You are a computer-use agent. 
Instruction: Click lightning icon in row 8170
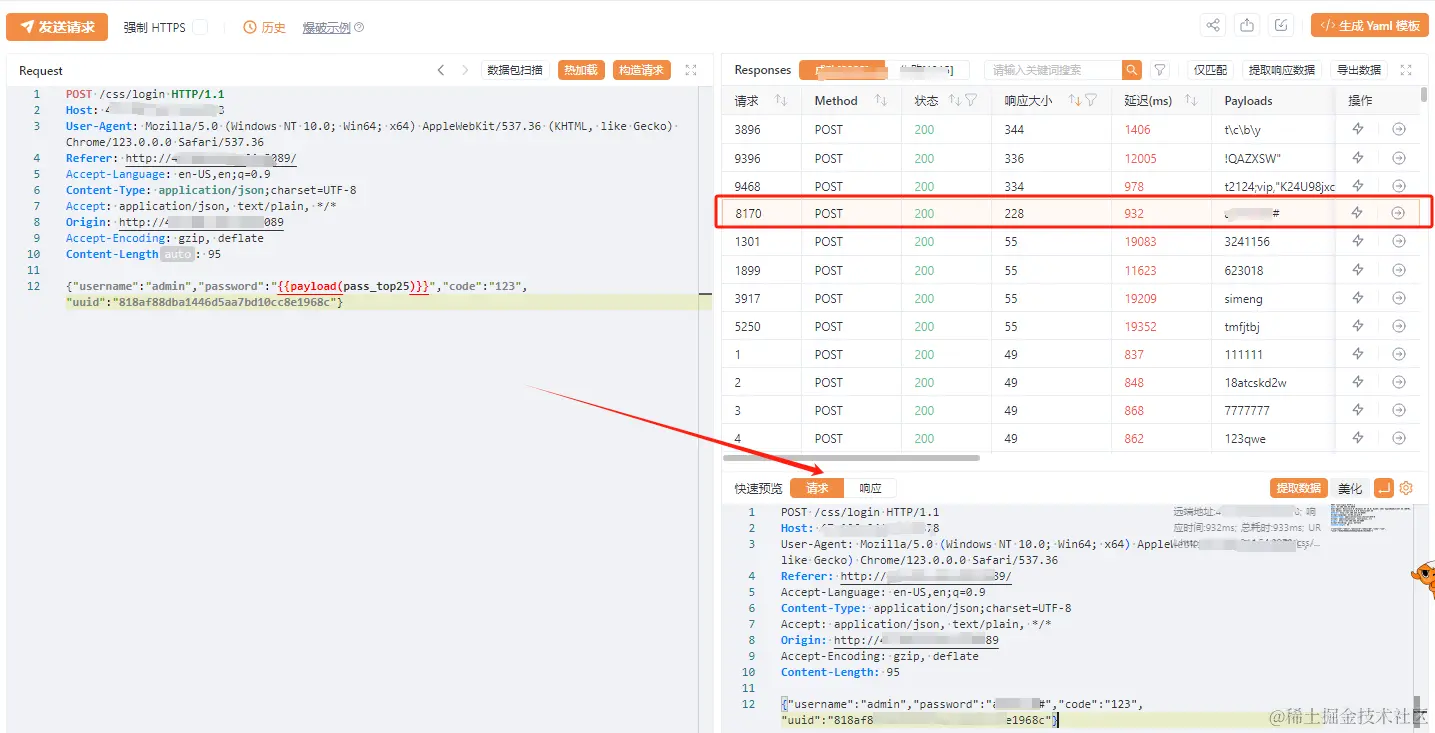tap(1357, 213)
